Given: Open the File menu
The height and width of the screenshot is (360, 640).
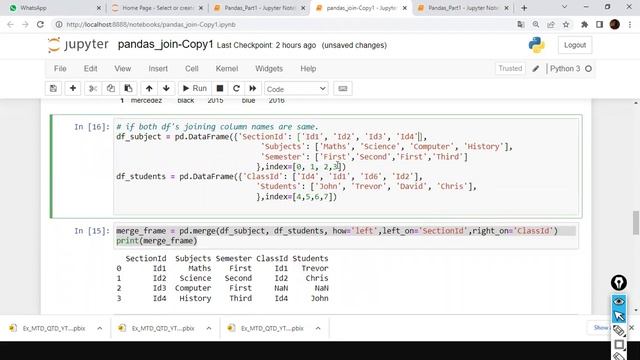Looking at the screenshot, I should (x=60, y=69).
